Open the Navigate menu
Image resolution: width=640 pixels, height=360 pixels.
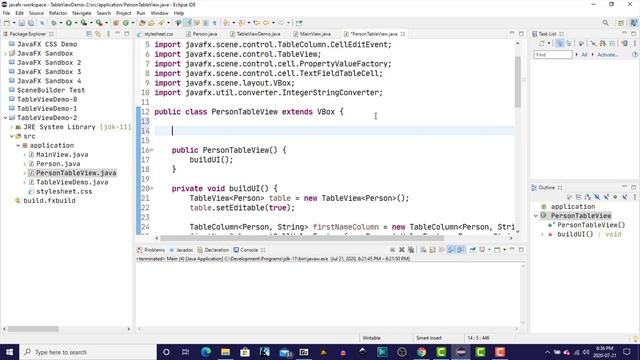click(x=82, y=13)
